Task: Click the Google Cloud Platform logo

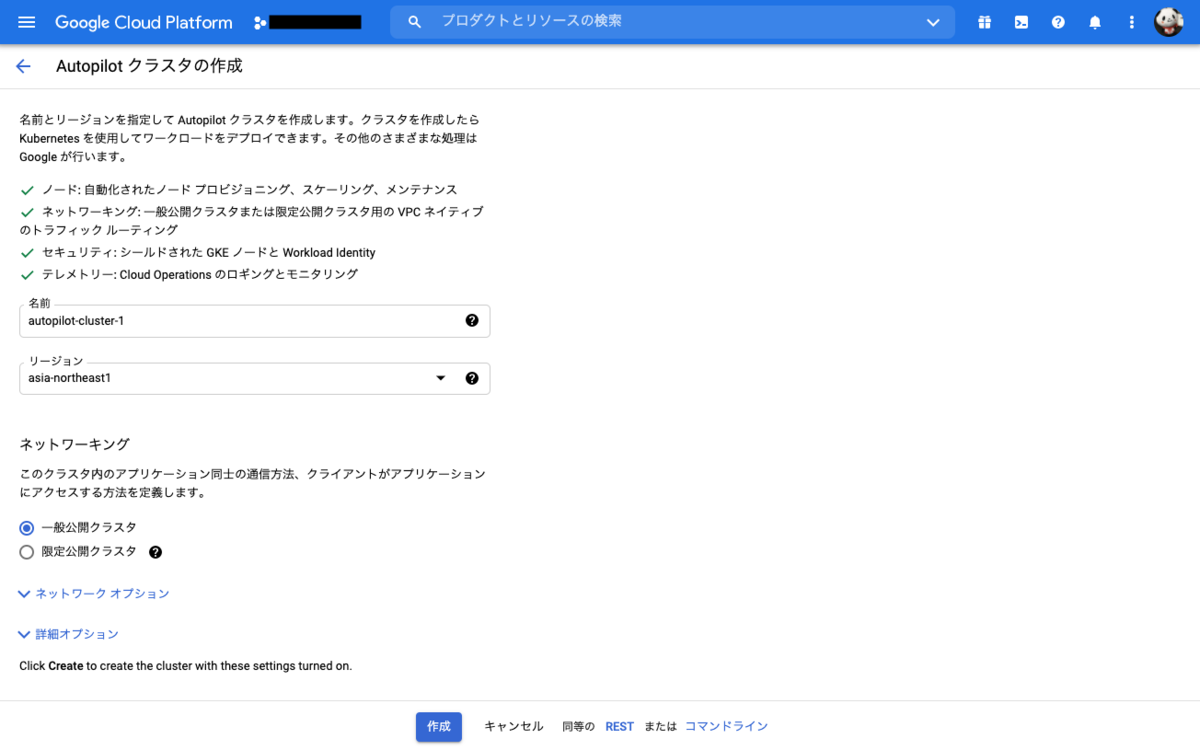Action: coord(143,22)
